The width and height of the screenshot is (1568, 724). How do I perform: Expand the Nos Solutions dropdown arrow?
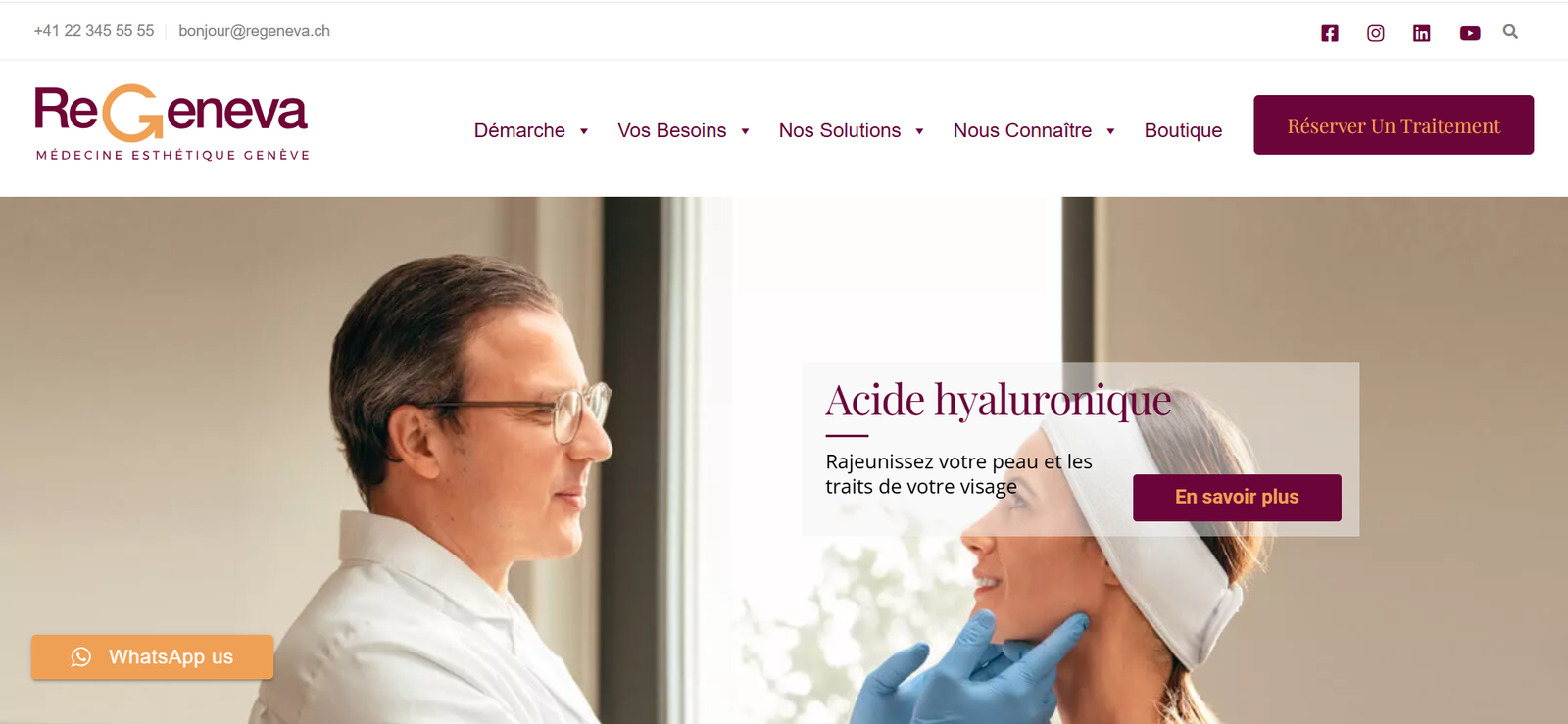[x=919, y=131]
